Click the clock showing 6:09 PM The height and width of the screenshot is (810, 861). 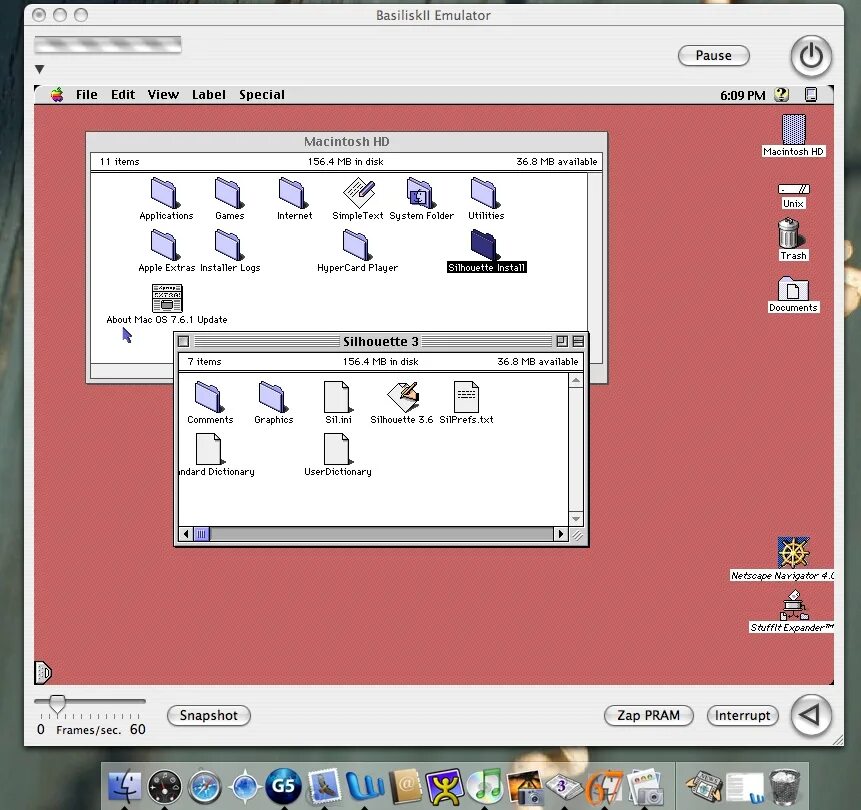pyautogui.click(x=742, y=95)
